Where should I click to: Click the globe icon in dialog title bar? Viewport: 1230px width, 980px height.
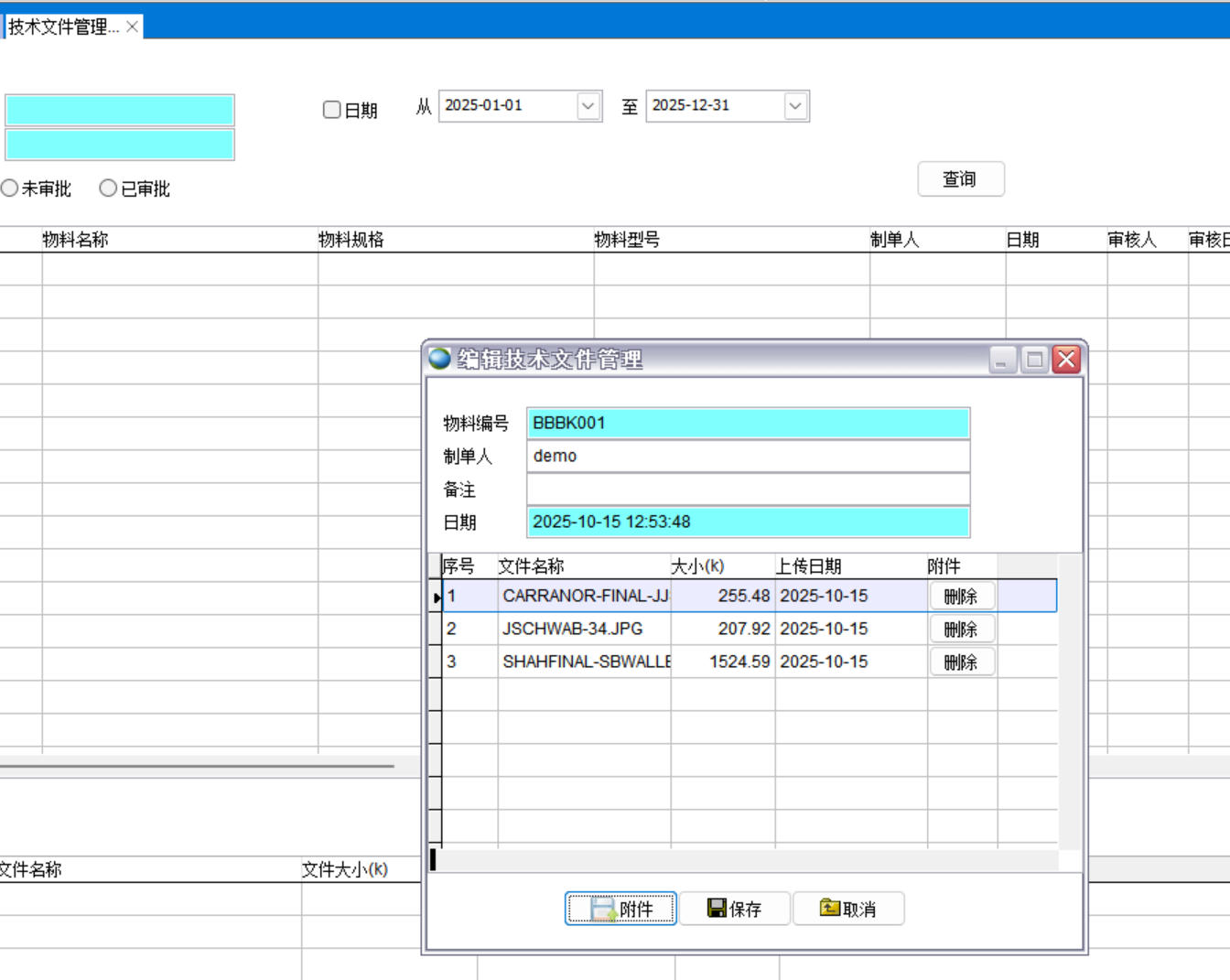pyautogui.click(x=440, y=359)
